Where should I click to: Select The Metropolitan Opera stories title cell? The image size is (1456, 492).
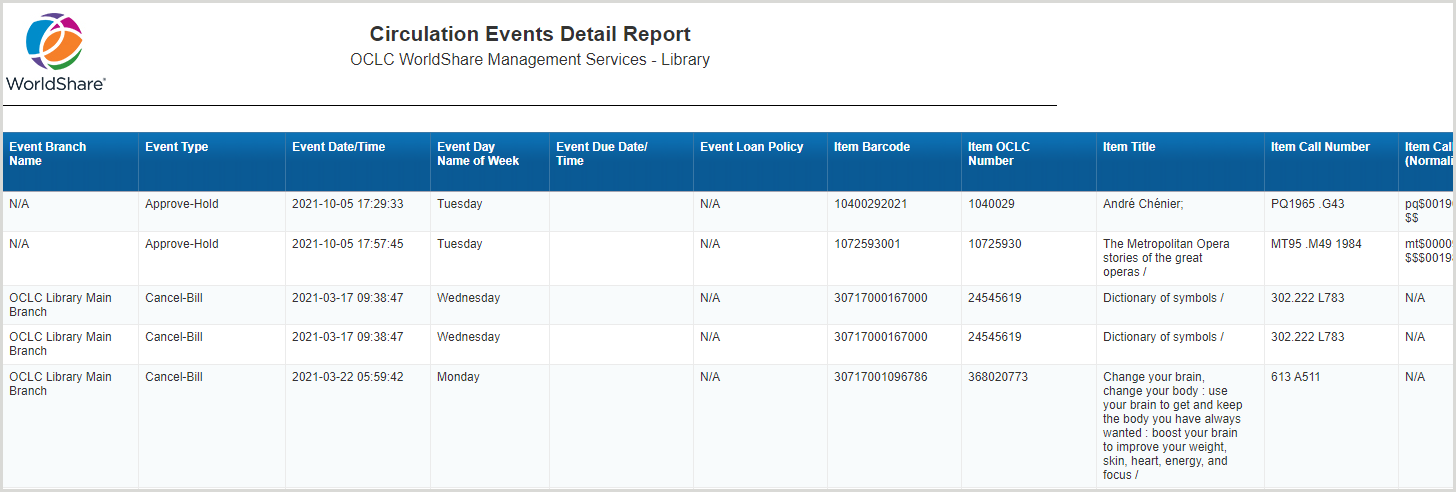click(x=1166, y=258)
